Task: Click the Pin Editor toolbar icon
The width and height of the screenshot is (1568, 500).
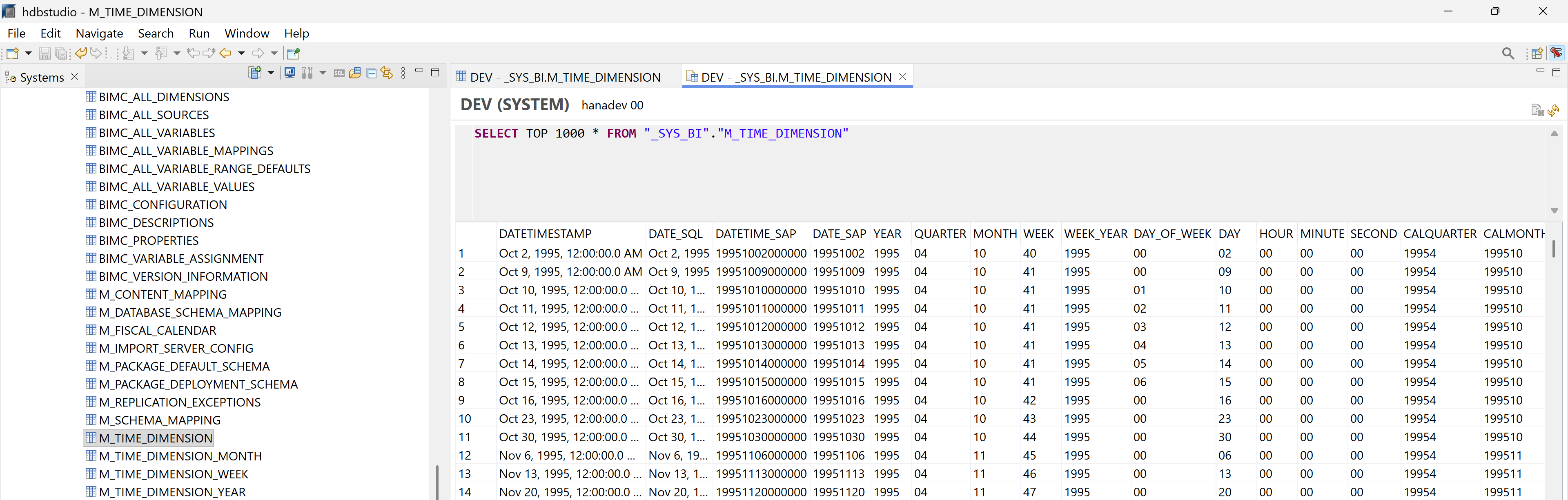Action: 294,53
